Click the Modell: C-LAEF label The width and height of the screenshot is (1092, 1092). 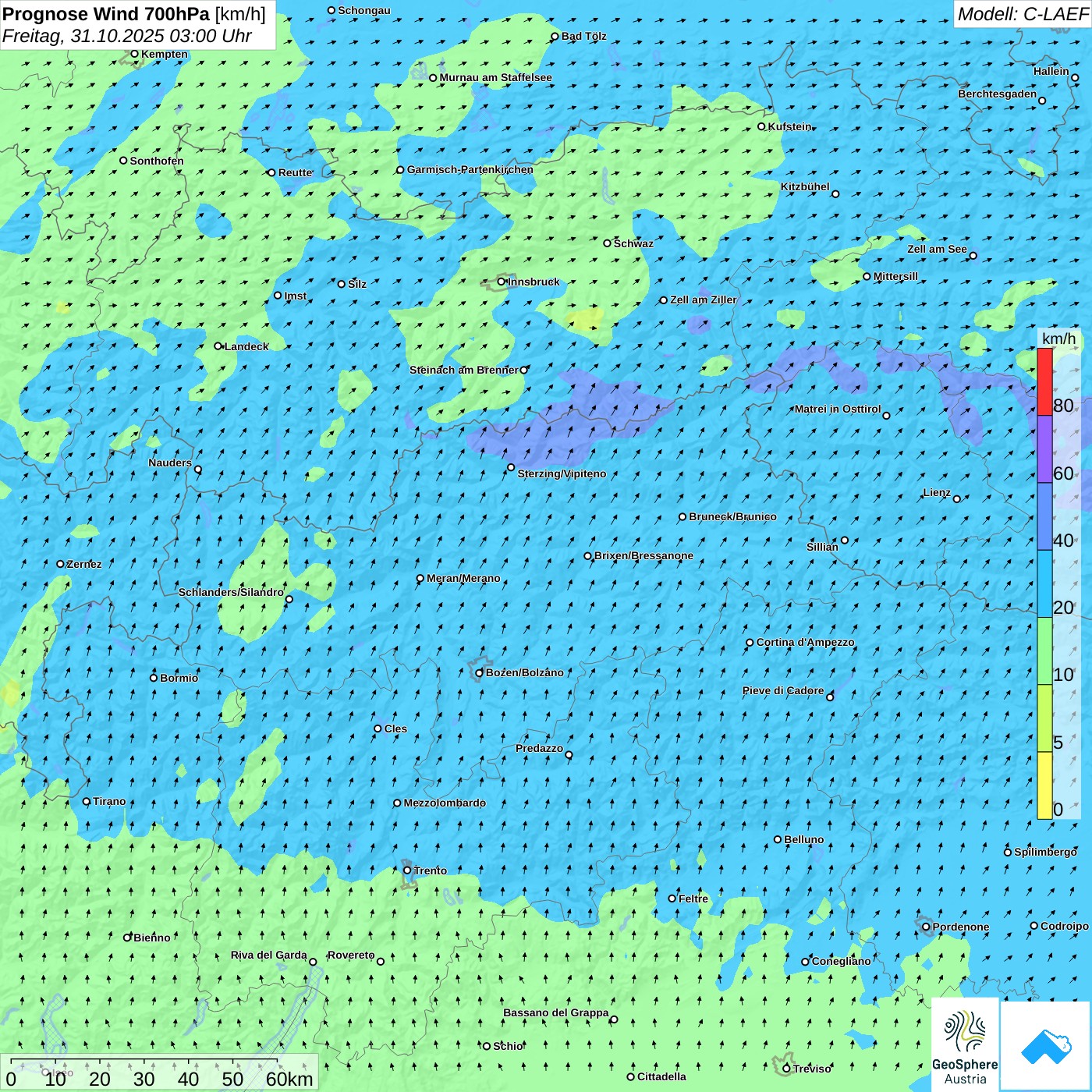pyautogui.click(x=1023, y=14)
